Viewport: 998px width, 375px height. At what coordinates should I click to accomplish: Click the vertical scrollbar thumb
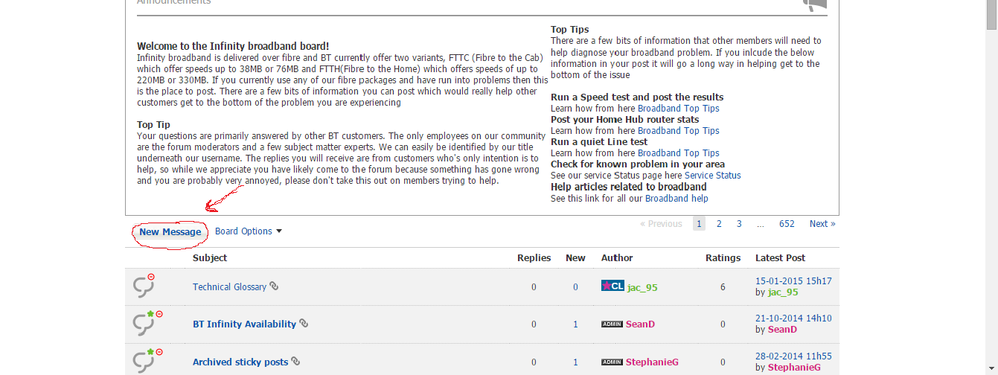992,15
